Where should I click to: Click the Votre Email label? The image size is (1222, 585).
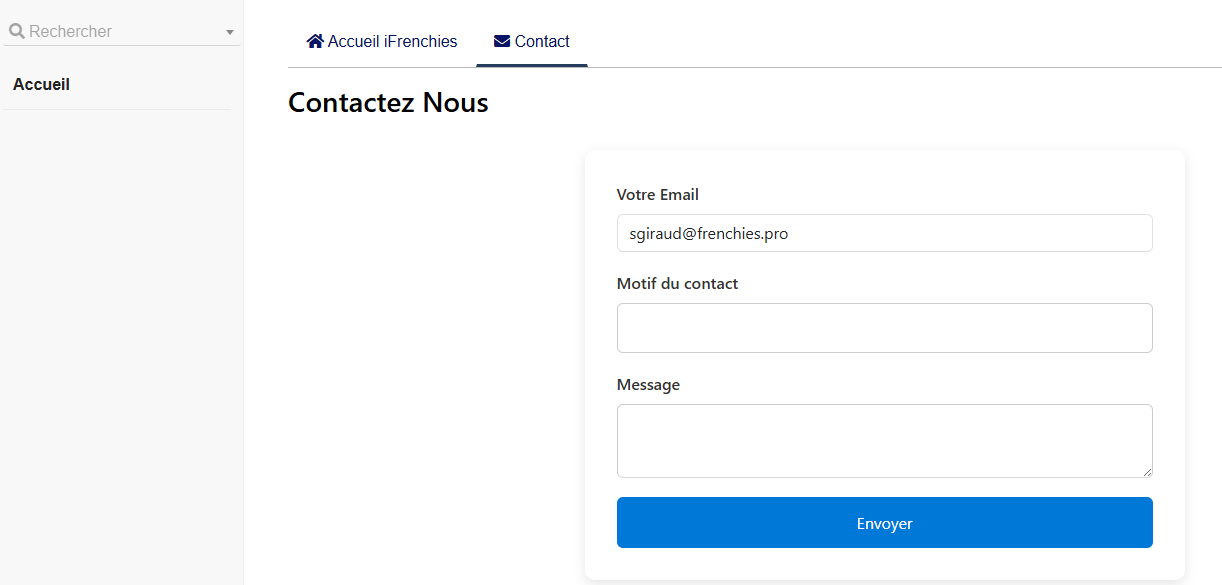657,195
